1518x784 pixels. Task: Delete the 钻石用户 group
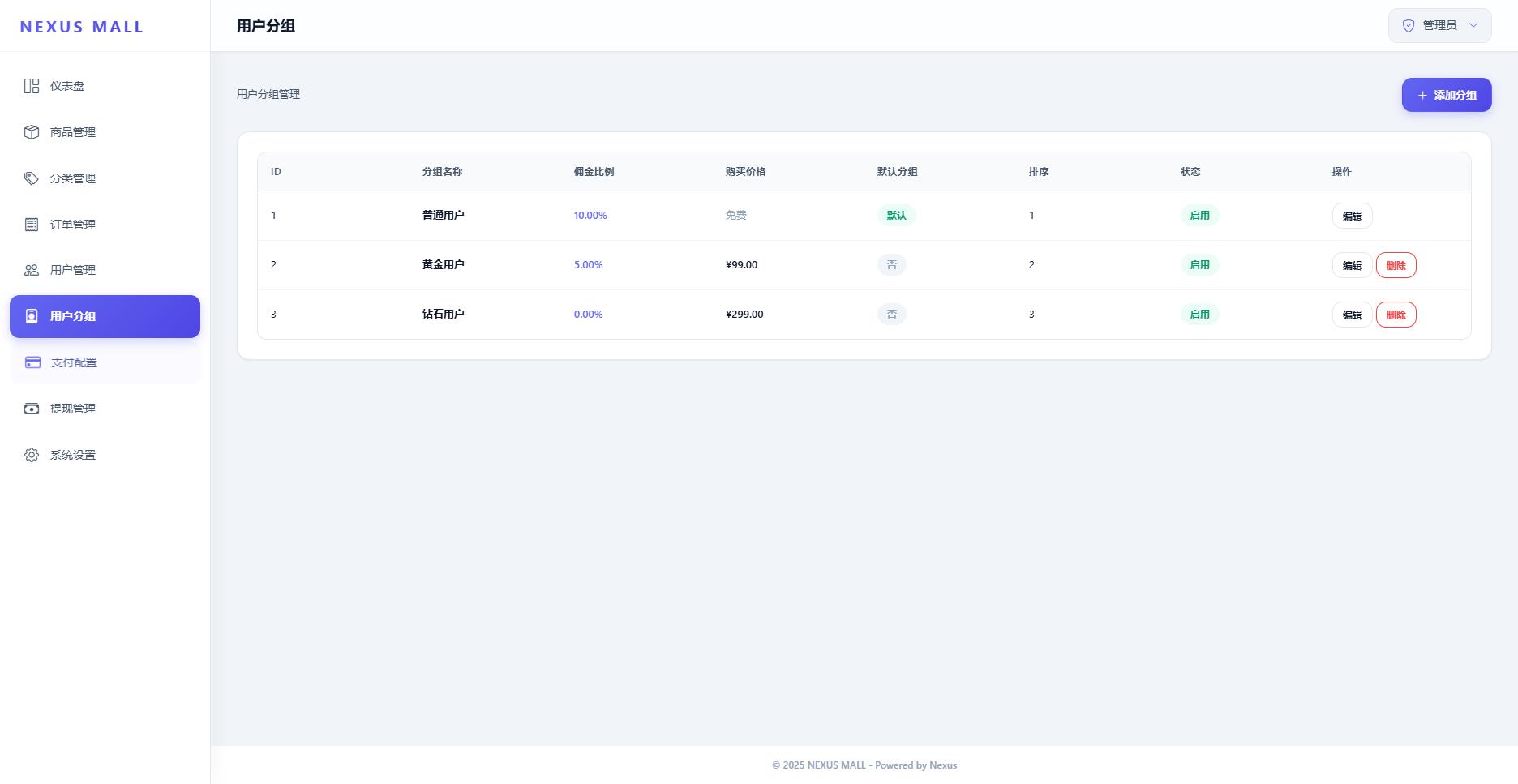[x=1396, y=315]
